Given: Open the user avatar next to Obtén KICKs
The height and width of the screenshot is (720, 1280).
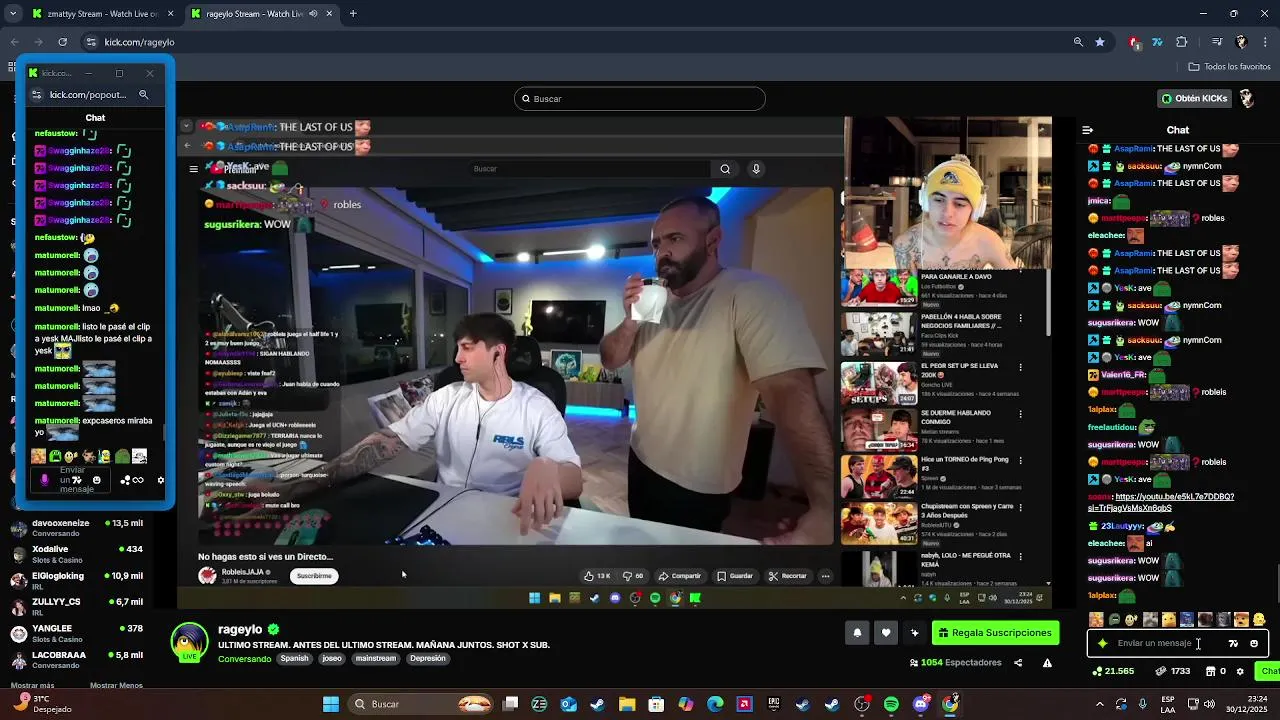Looking at the screenshot, I should point(1247,98).
